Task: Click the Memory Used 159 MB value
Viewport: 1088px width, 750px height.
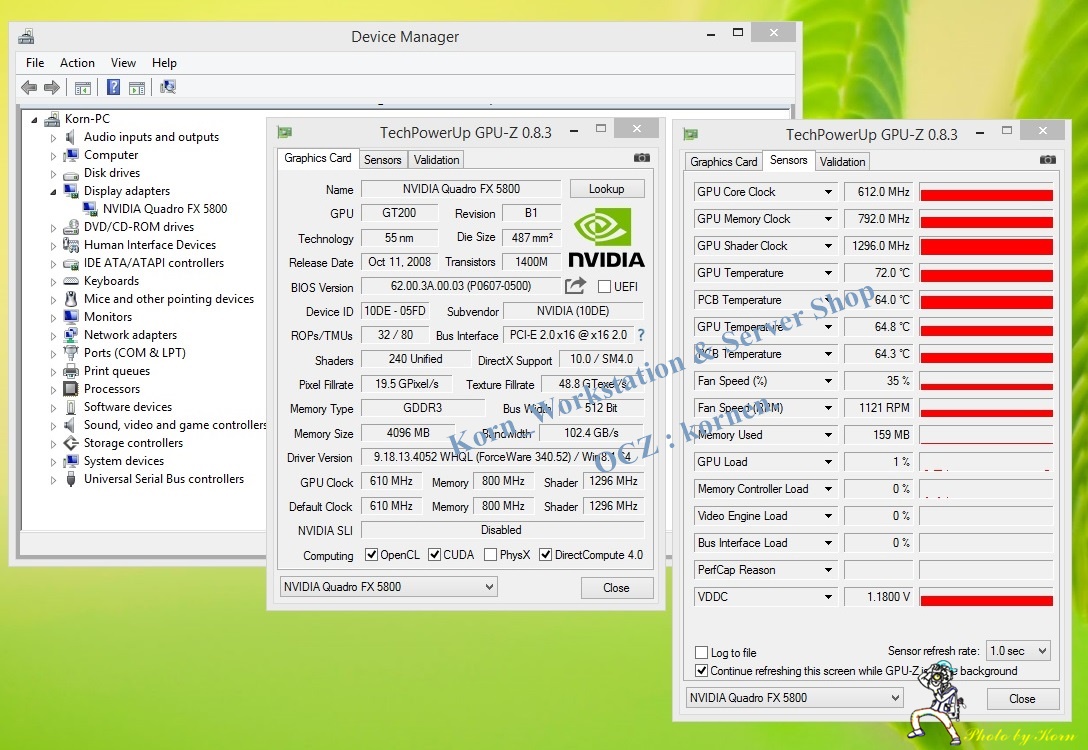Action: 878,435
